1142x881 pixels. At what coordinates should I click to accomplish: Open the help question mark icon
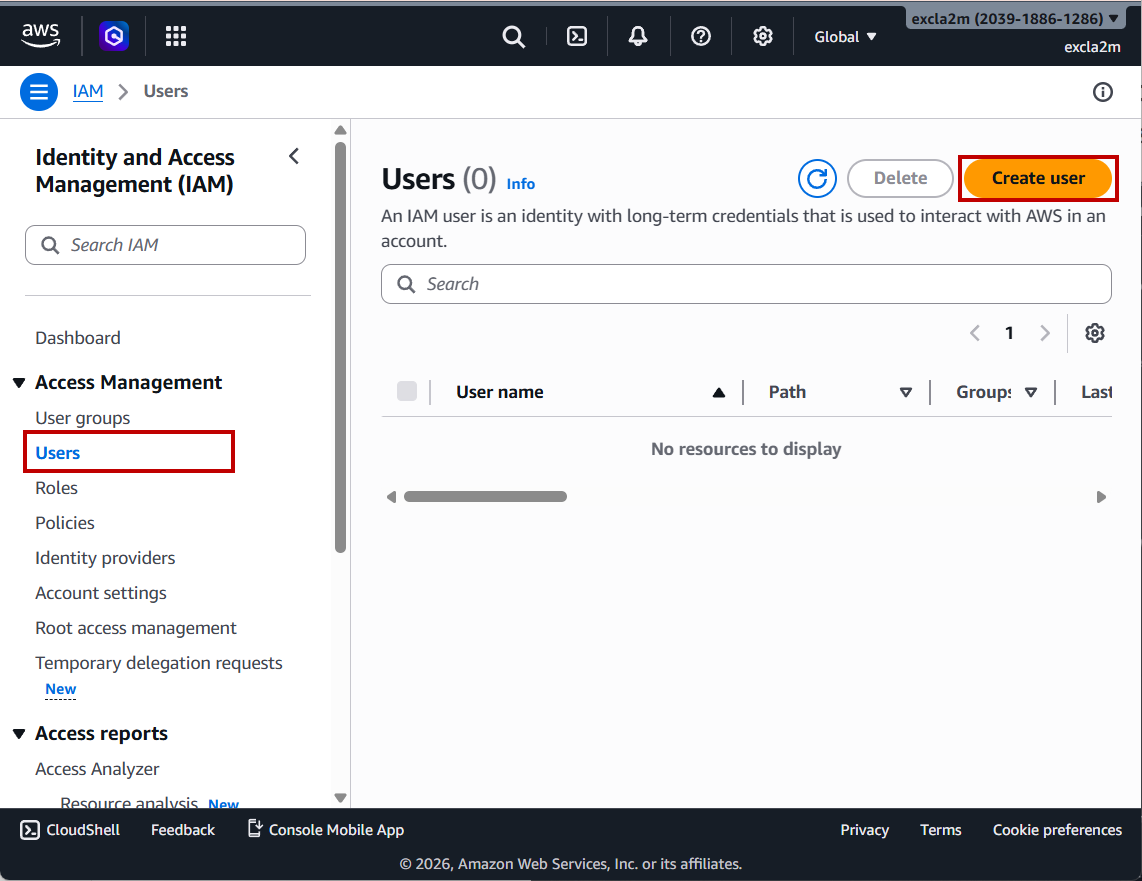pos(701,37)
